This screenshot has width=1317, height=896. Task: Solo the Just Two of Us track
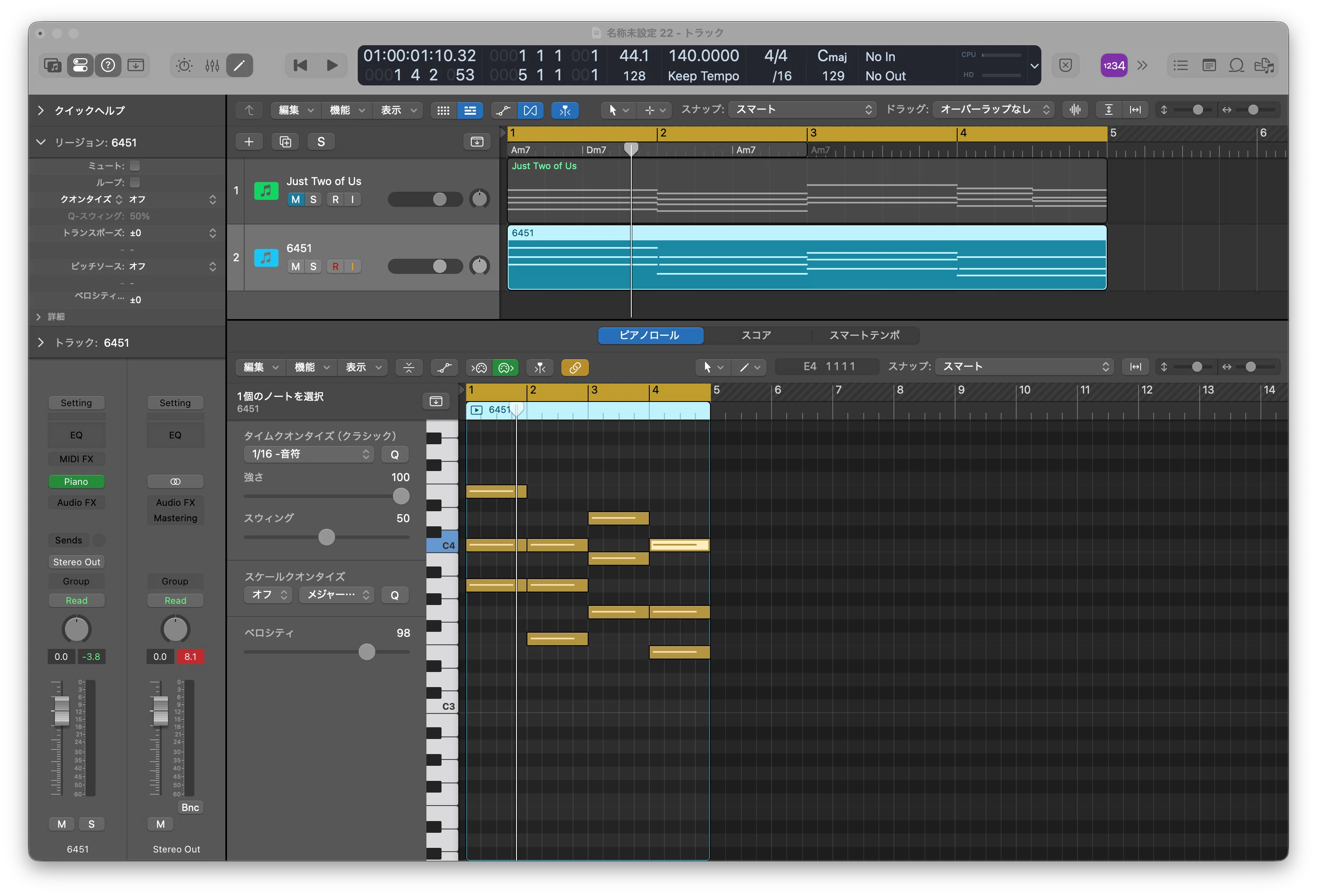tap(313, 199)
